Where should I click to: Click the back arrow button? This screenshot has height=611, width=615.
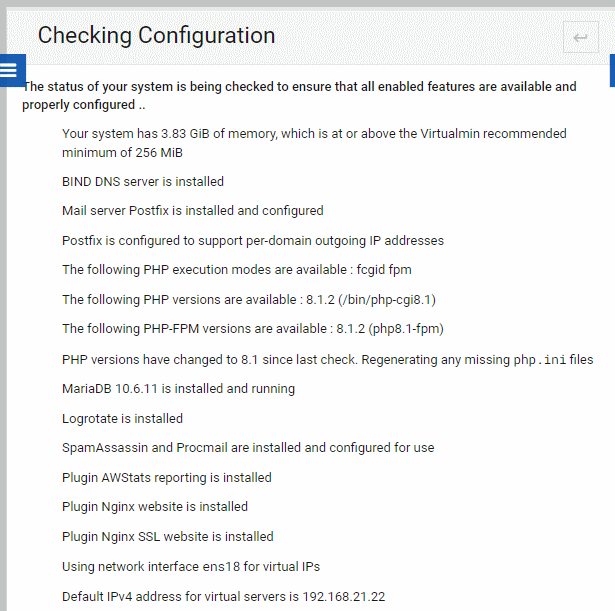pos(580,37)
